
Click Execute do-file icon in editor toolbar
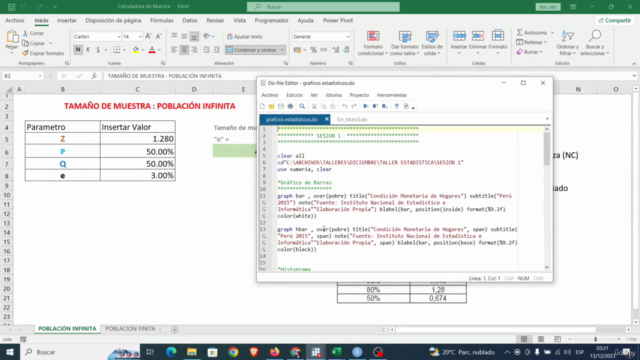click(x=407, y=106)
